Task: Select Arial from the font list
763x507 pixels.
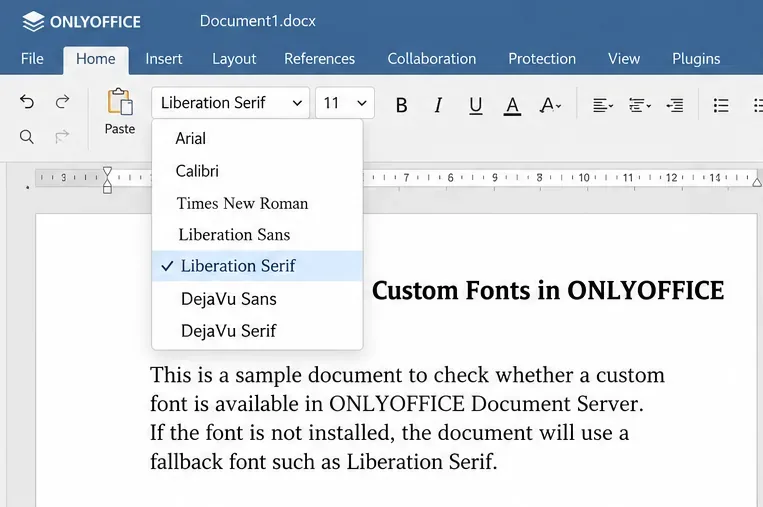Action: coord(257,139)
